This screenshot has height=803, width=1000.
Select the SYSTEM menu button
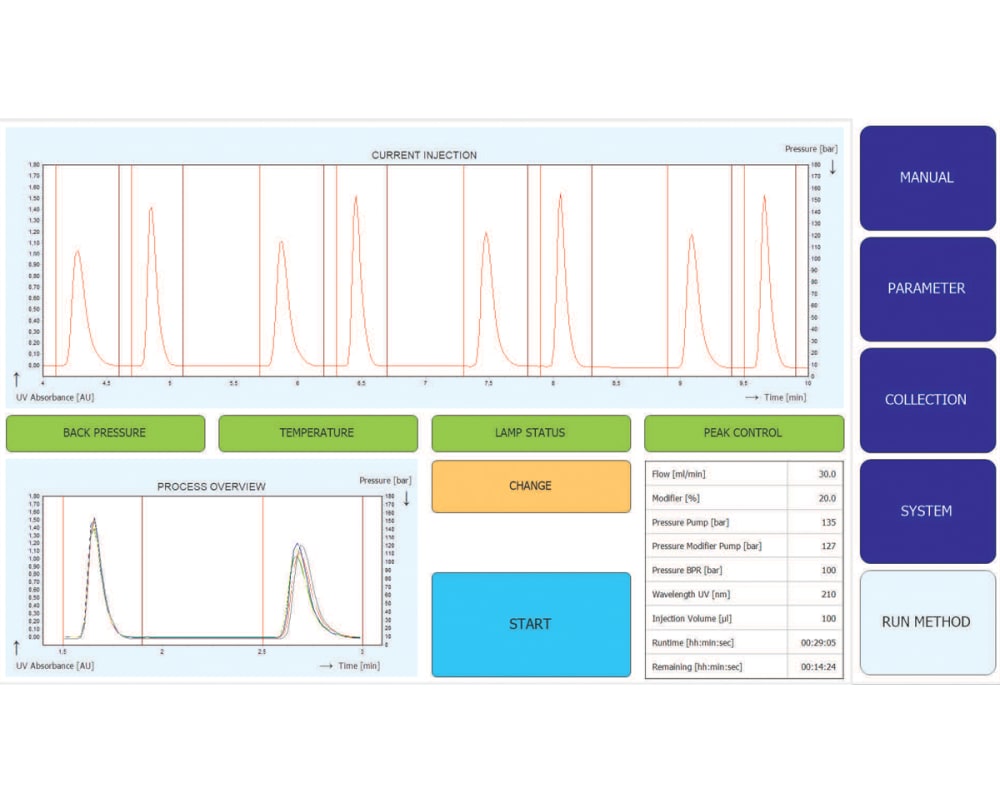[x=927, y=511]
